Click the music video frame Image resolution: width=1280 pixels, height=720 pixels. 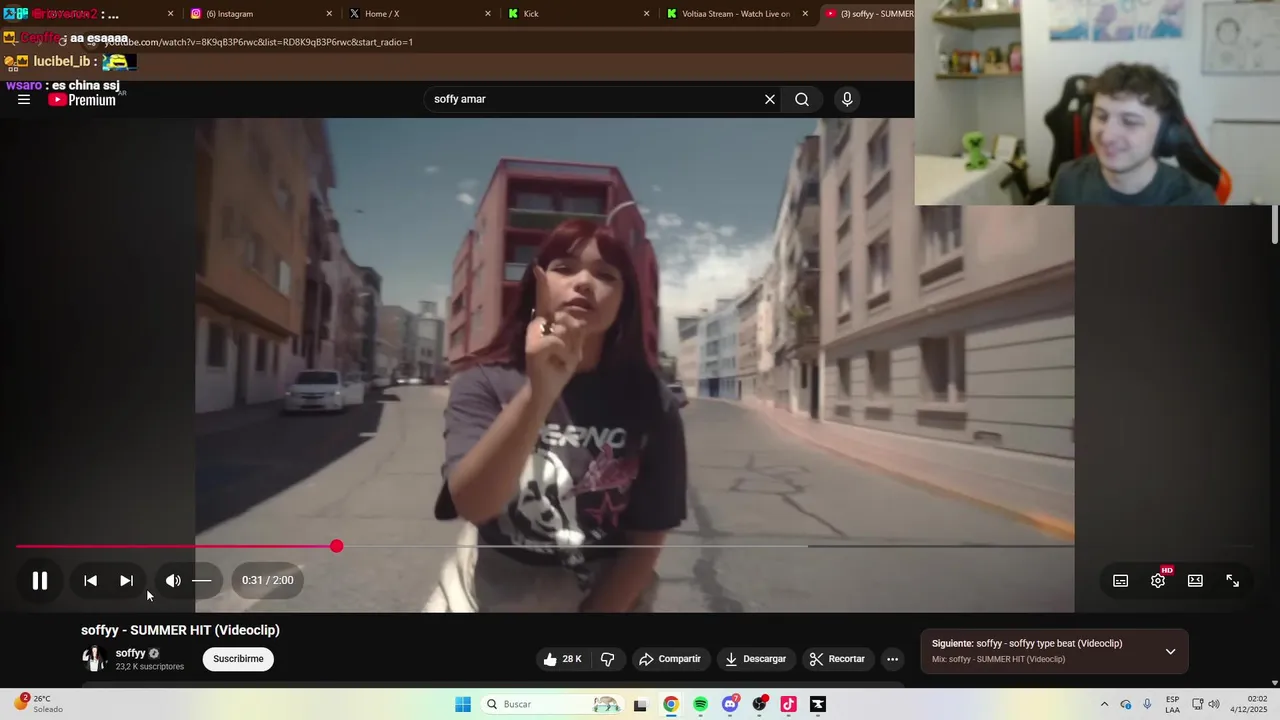pyautogui.click(x=634, y=365)
